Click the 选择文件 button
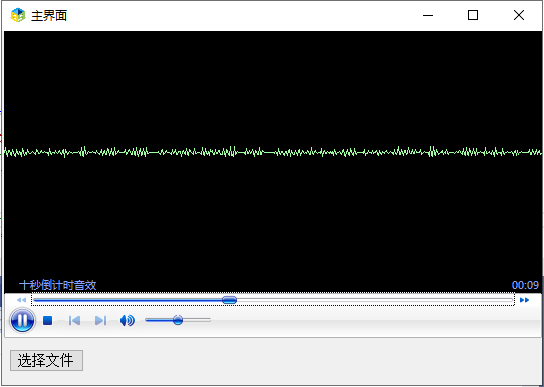The height and width of the screenshot is (387, 544). pos(46,360)
